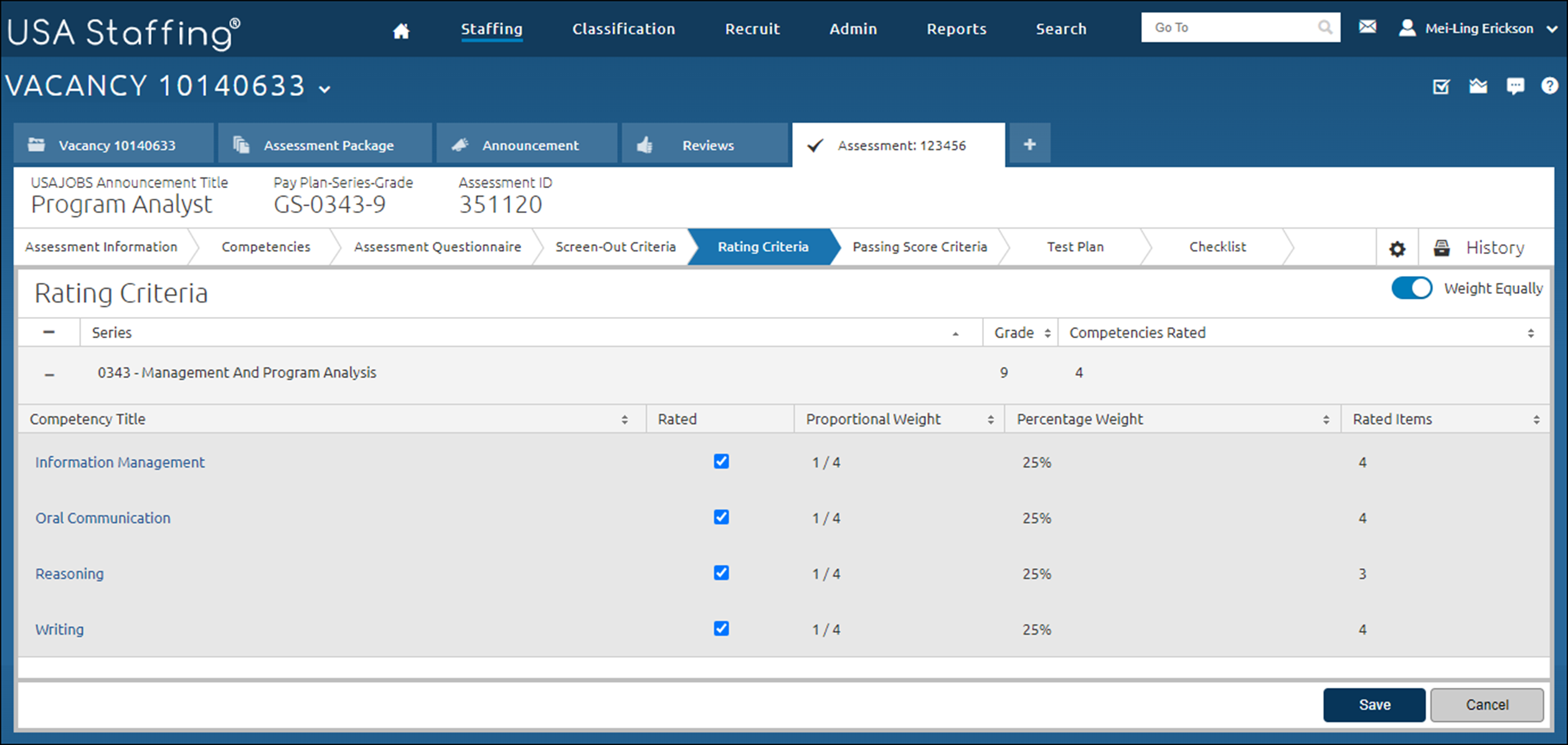
Task: Open Reasoning competency link
Action: click(x=69, y=574)
